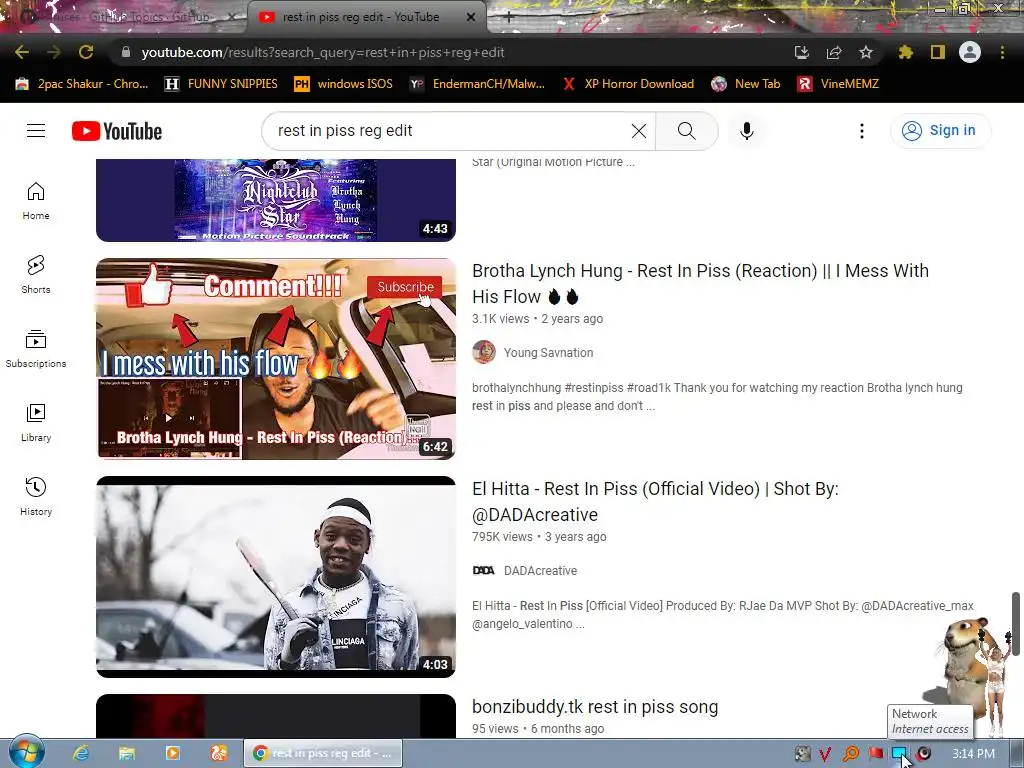Launch Internet Explorer from the taskbar
The width and height of the screenshot is (1024, 768).
tap(81, 753)
